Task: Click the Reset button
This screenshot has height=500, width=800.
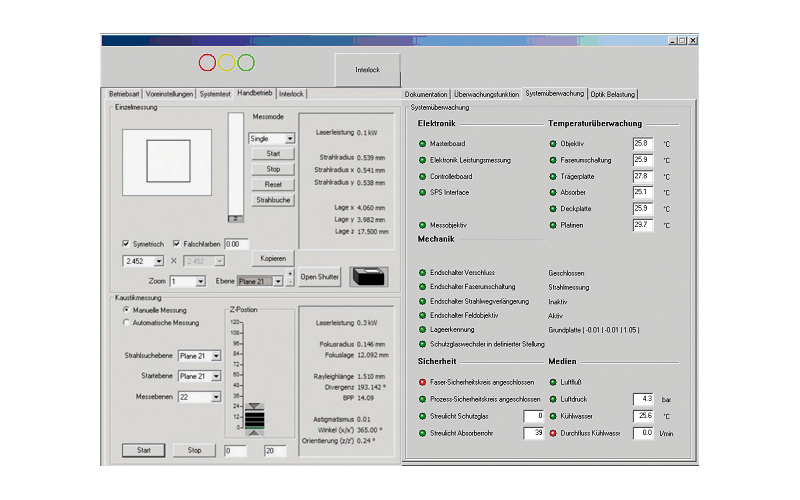Action: coord(273,185)
